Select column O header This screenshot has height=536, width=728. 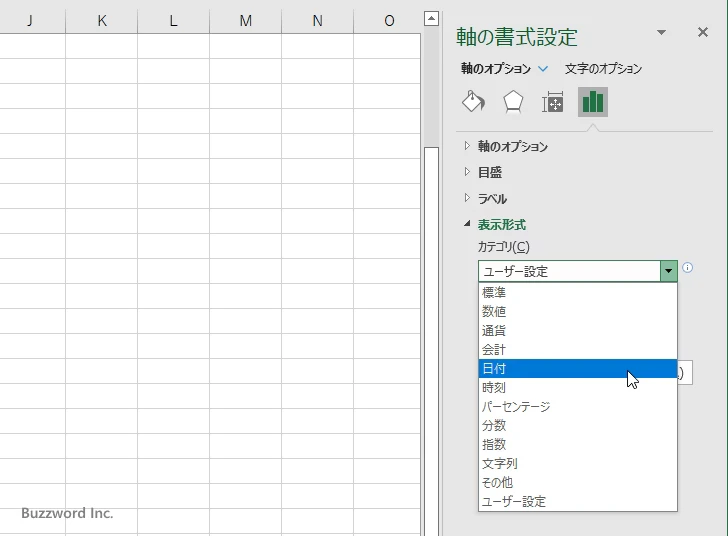pos(389,21)
